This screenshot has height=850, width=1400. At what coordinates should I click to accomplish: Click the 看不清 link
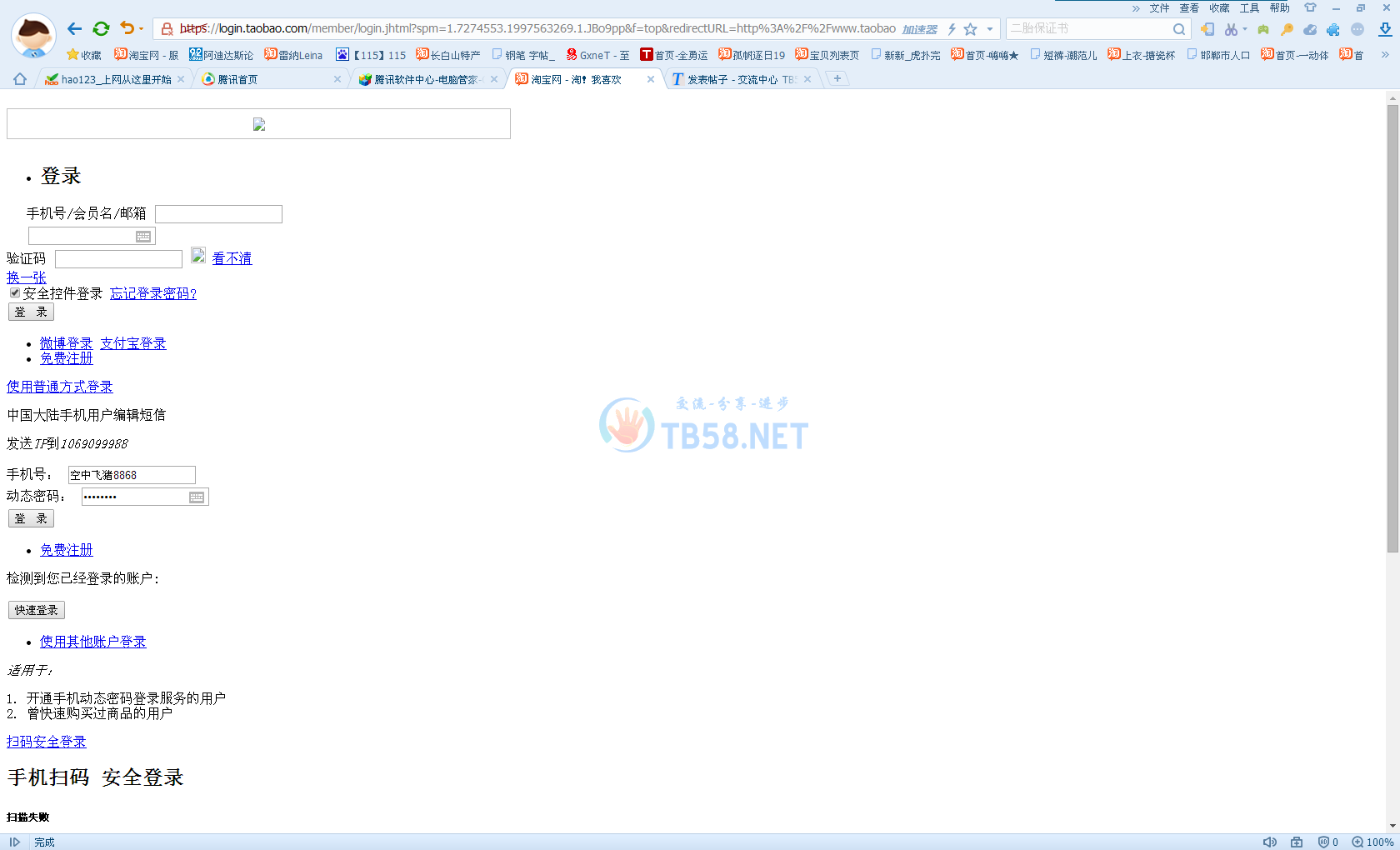(x=232, y=258)
